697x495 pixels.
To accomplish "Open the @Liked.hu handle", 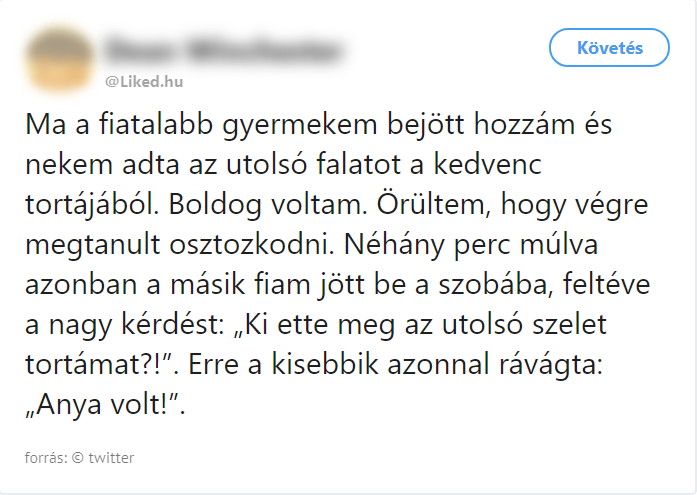I will pos(144,82).
